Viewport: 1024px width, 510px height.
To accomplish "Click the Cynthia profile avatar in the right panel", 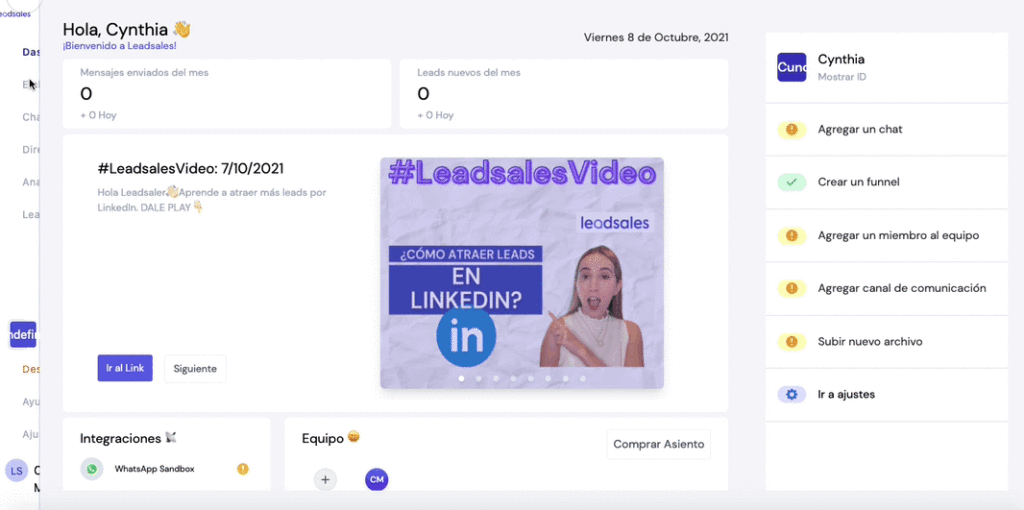I will click(792, 67).
